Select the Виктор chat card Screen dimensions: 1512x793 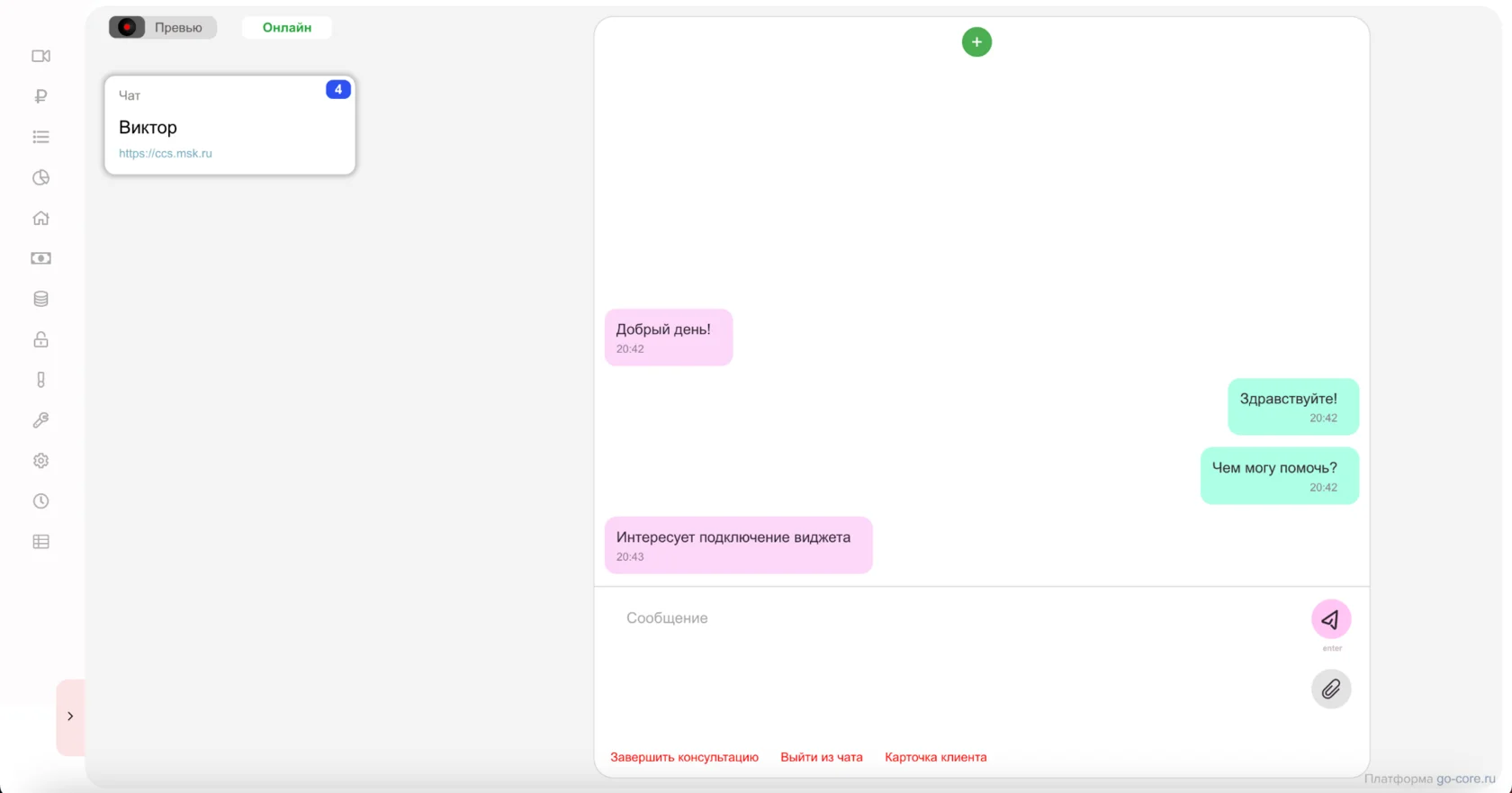[230, 125]
